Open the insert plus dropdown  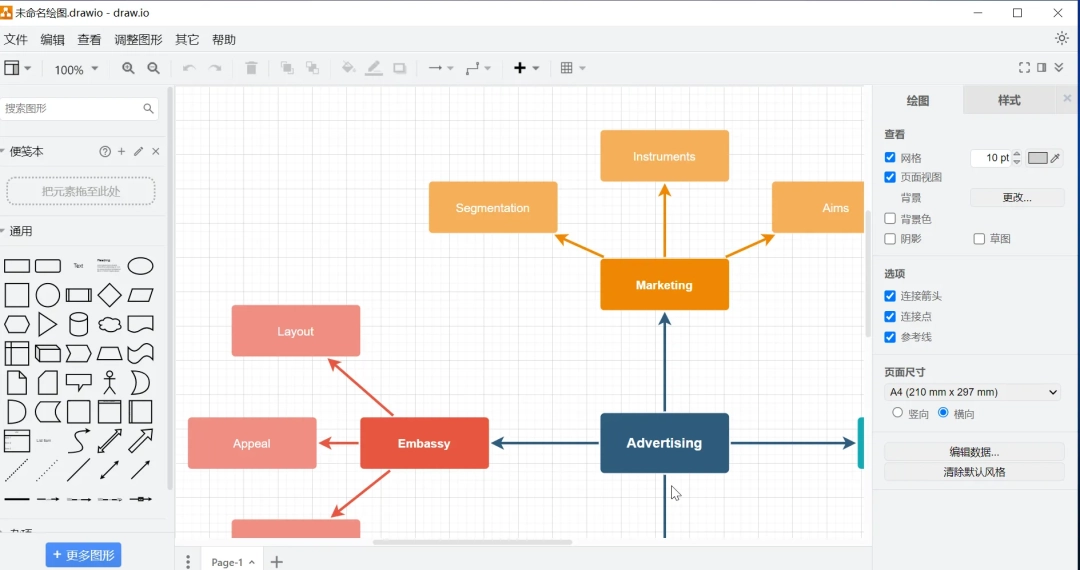526,68
